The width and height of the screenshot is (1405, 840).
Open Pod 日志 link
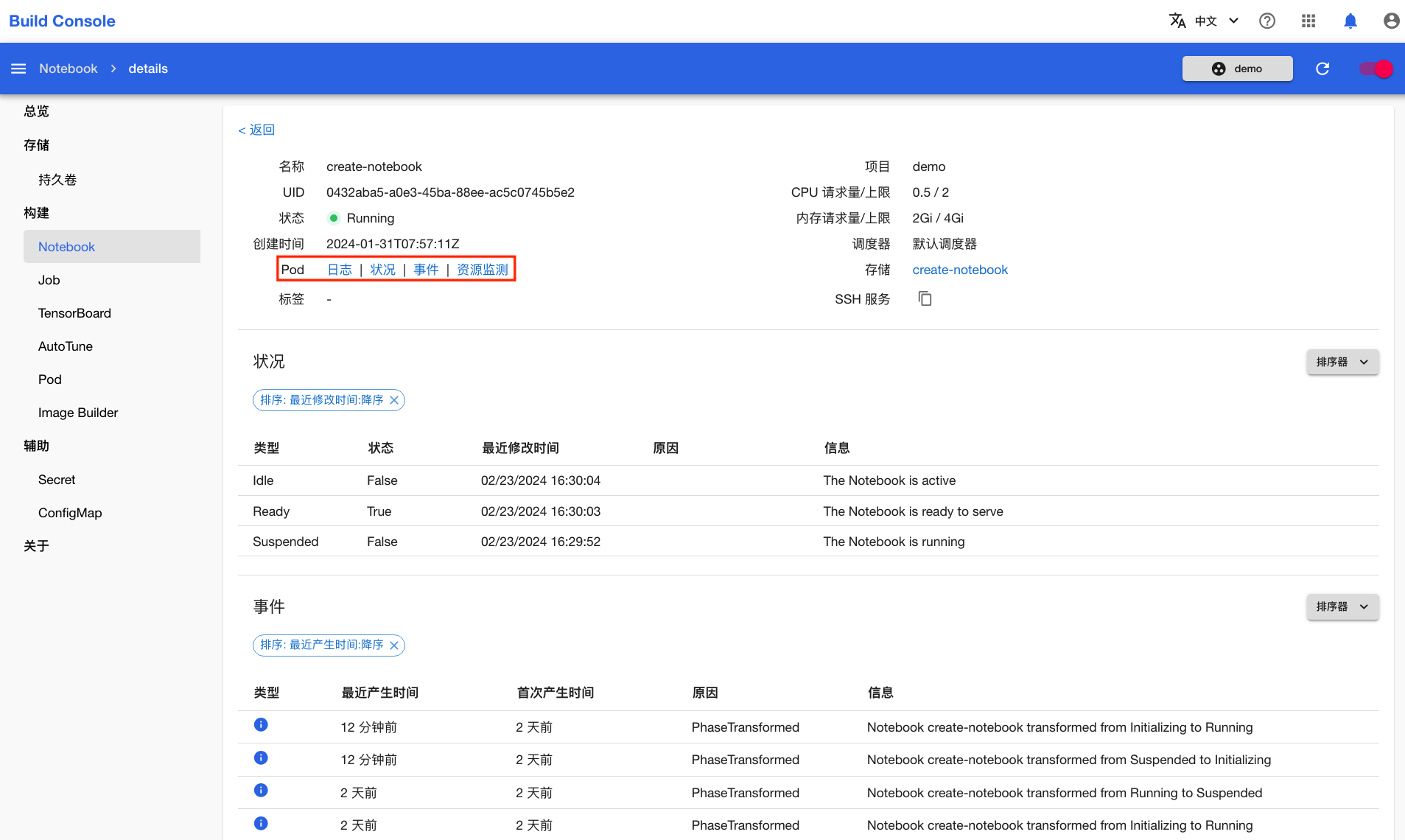click(x=340, y=270)
